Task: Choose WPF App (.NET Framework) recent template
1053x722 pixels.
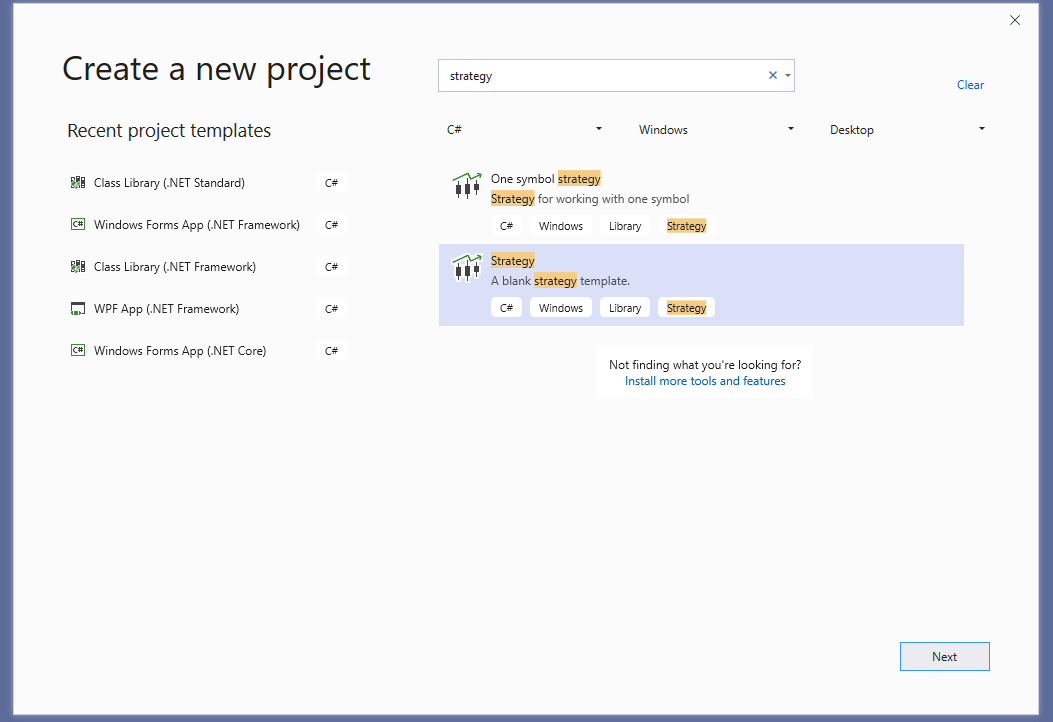Action: (166, 309)
